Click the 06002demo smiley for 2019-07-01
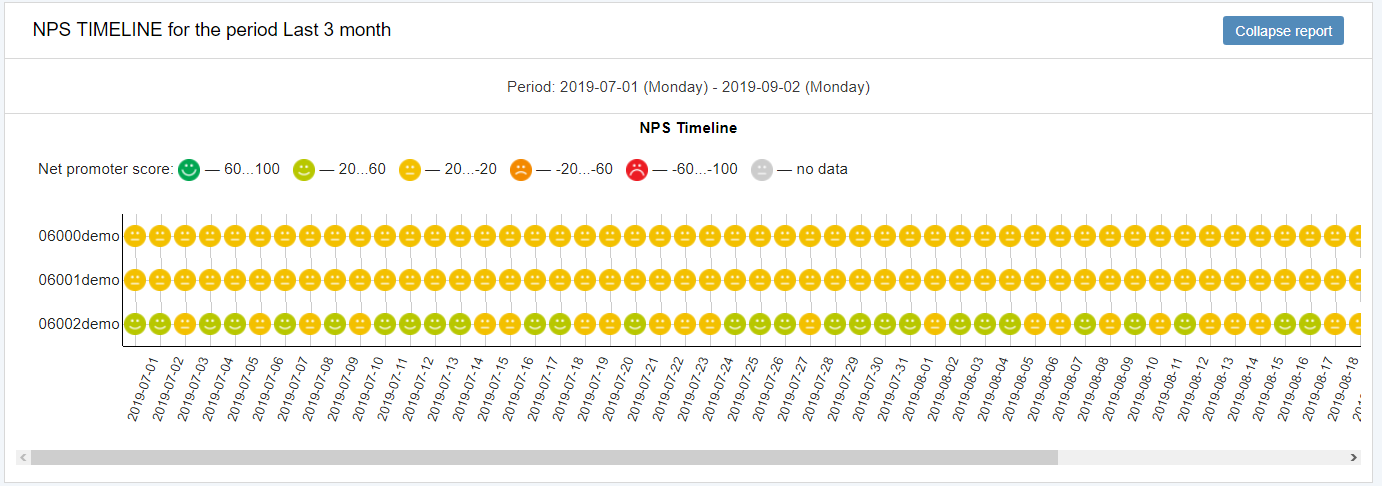 click(x=135, y=324)
